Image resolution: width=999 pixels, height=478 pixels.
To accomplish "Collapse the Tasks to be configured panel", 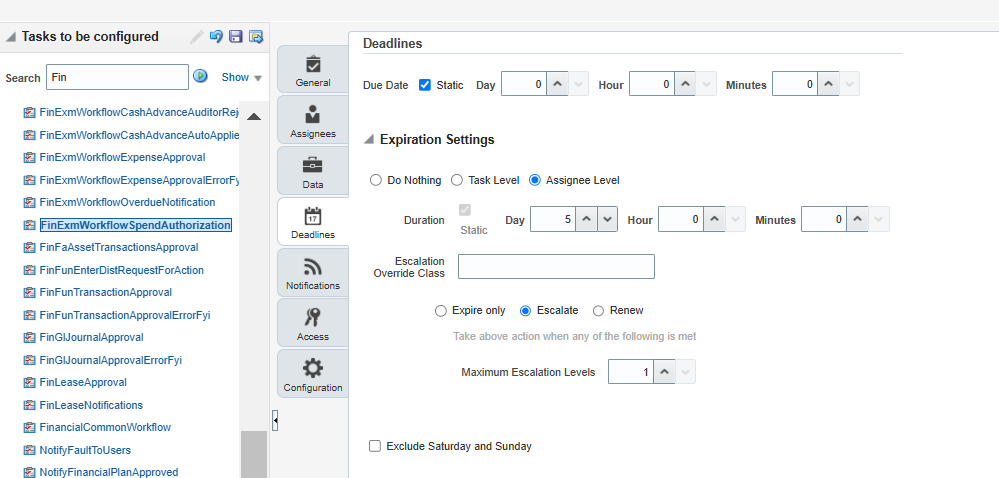I will [11, 37].
